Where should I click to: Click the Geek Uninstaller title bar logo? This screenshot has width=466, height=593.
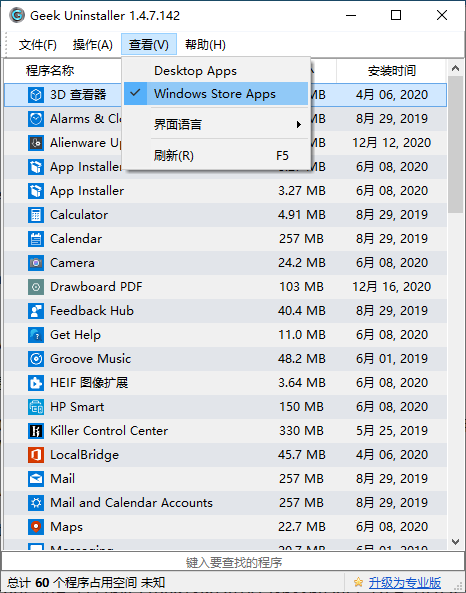[17, 16]
